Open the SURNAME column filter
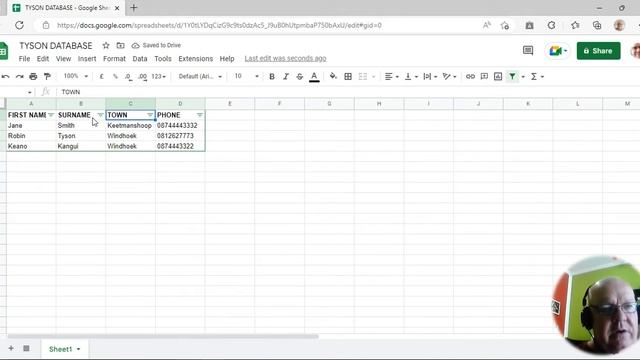Image resolution: width=640 pixels, height=360 pixels. pos(100,115)
